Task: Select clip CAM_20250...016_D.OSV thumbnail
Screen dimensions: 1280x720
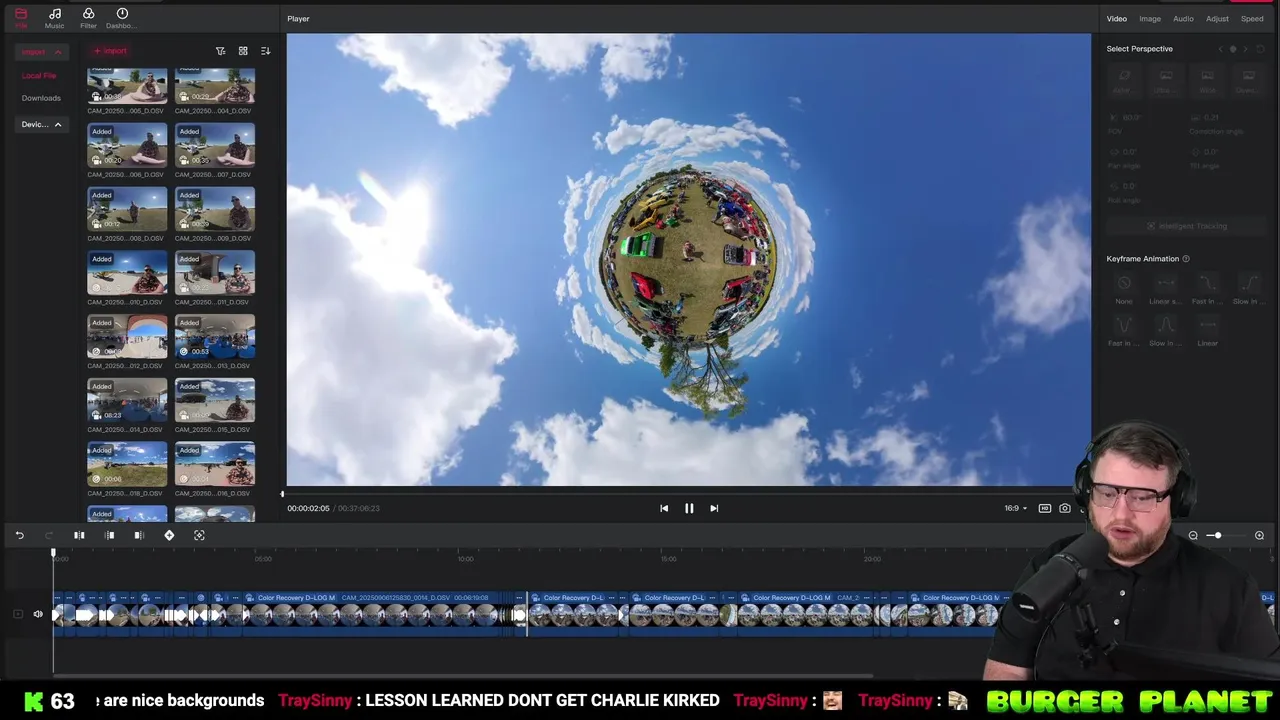Action: pyautogui.click(x=215, y=464)
